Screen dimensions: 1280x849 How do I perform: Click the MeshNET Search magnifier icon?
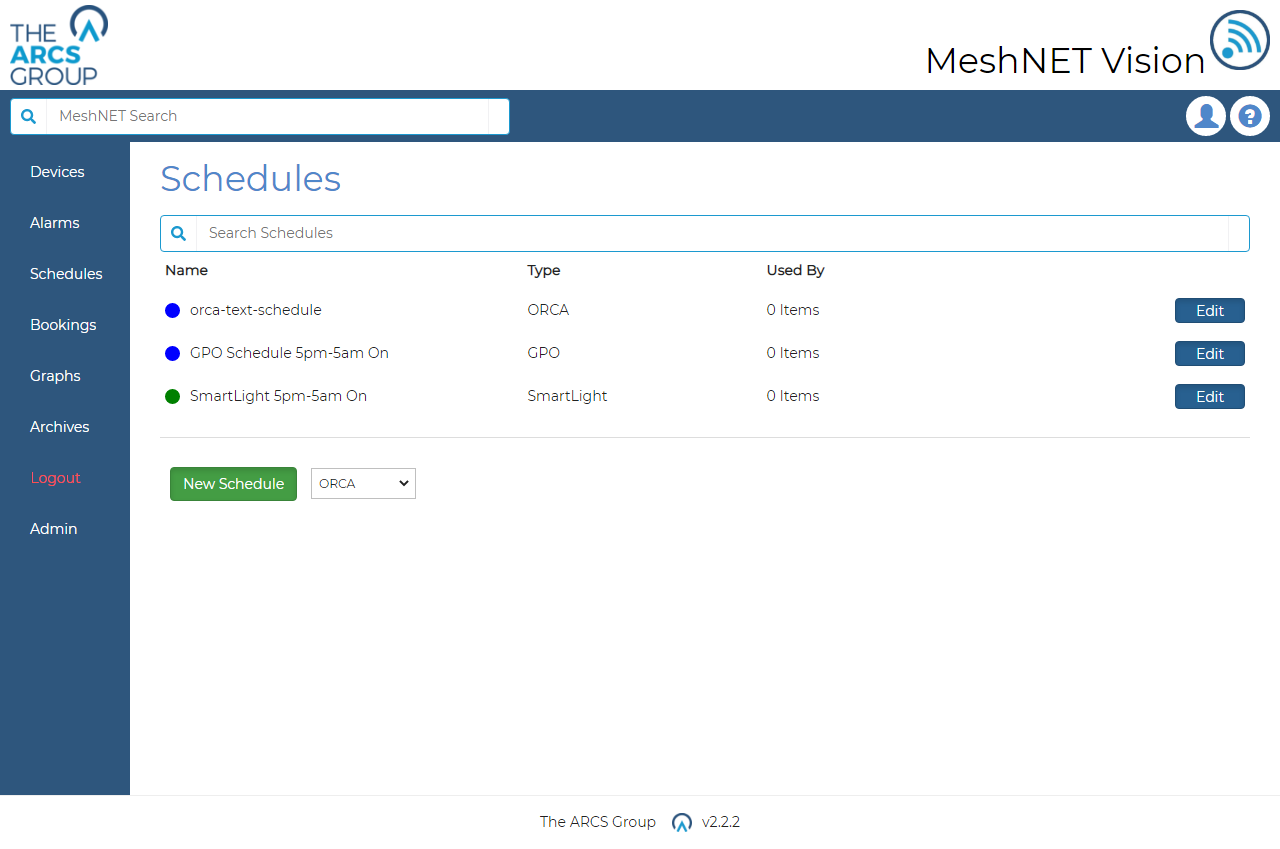(x=29, y=116)
